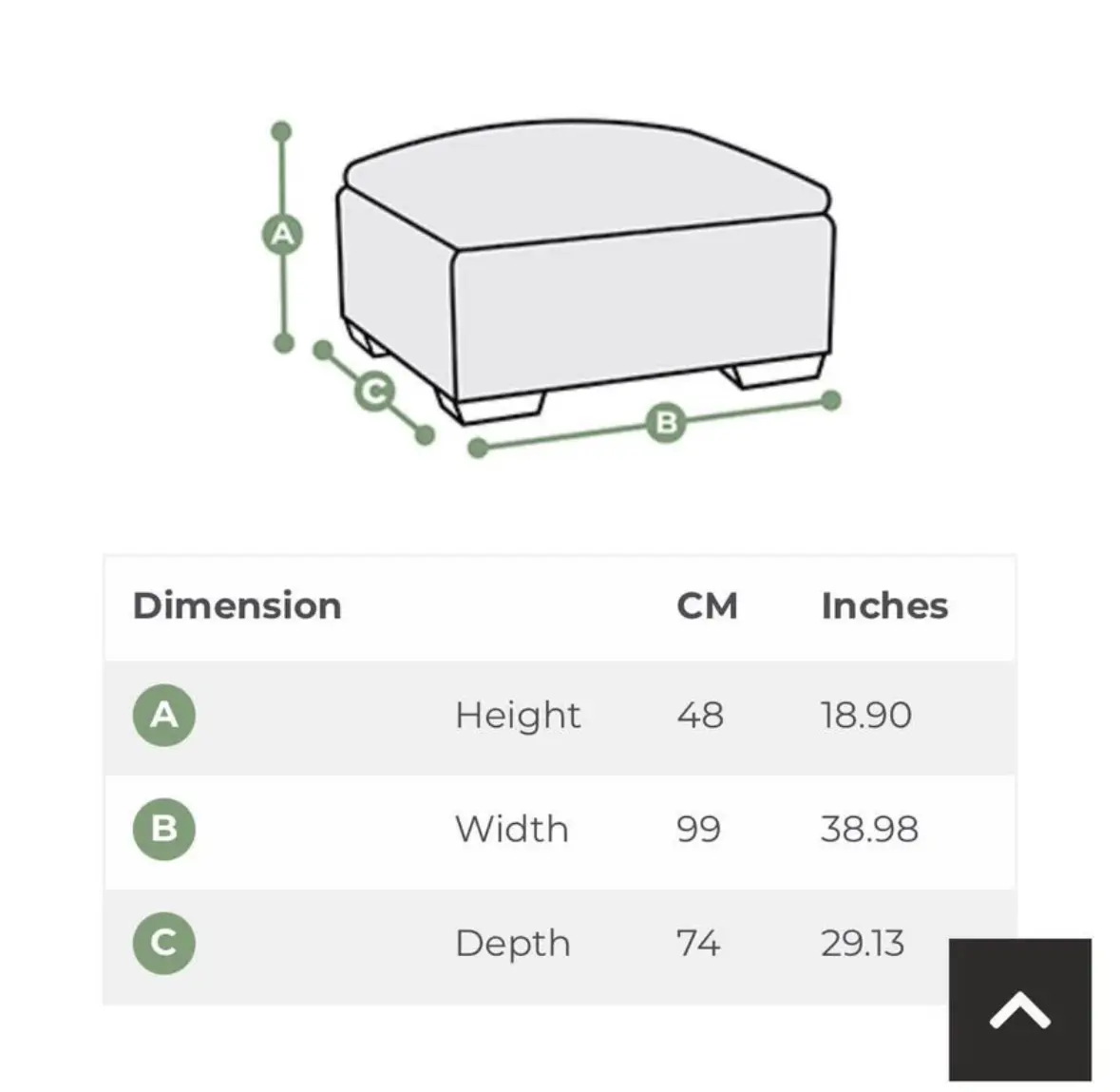Click the CM column header
The image size is (1120, 1092).
(707, 606)
